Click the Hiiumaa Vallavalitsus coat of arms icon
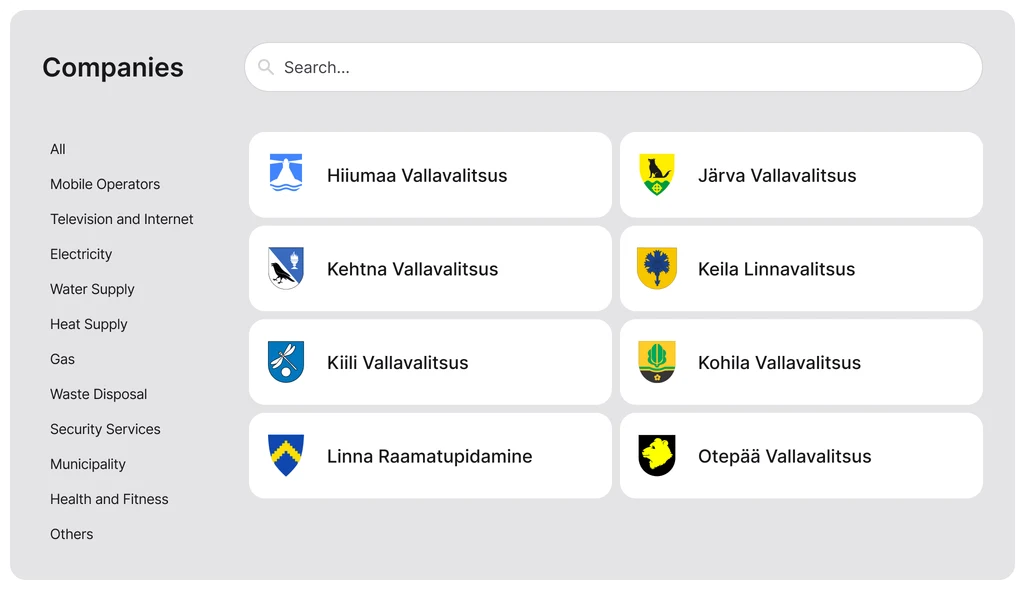This screenshot has height=590, width=1025. pos(285,174)
